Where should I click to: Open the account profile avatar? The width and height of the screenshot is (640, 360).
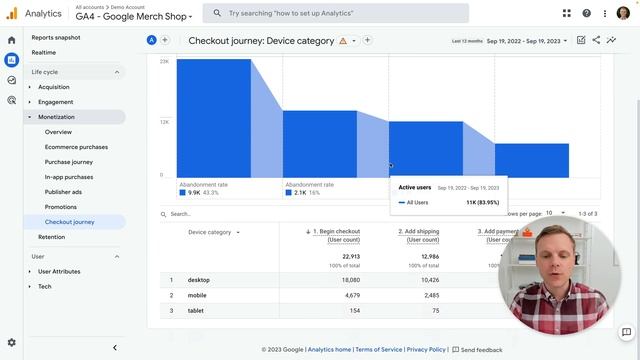[x=623, y=13]
